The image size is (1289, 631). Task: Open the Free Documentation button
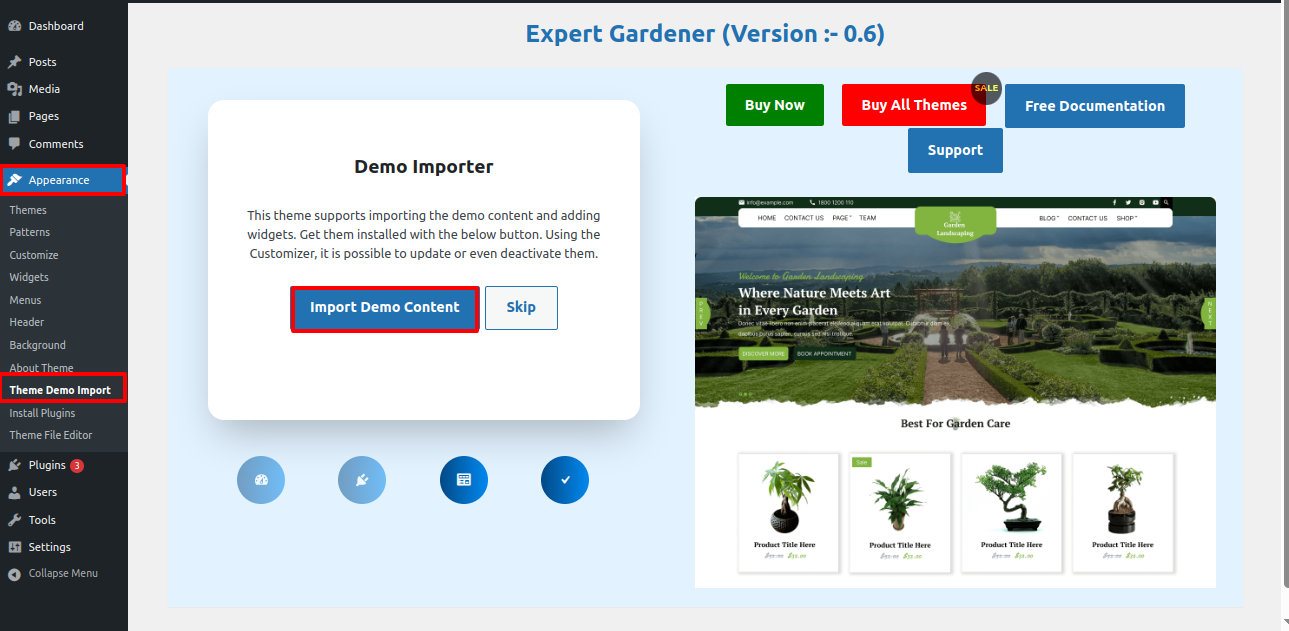click(1095, 106)
